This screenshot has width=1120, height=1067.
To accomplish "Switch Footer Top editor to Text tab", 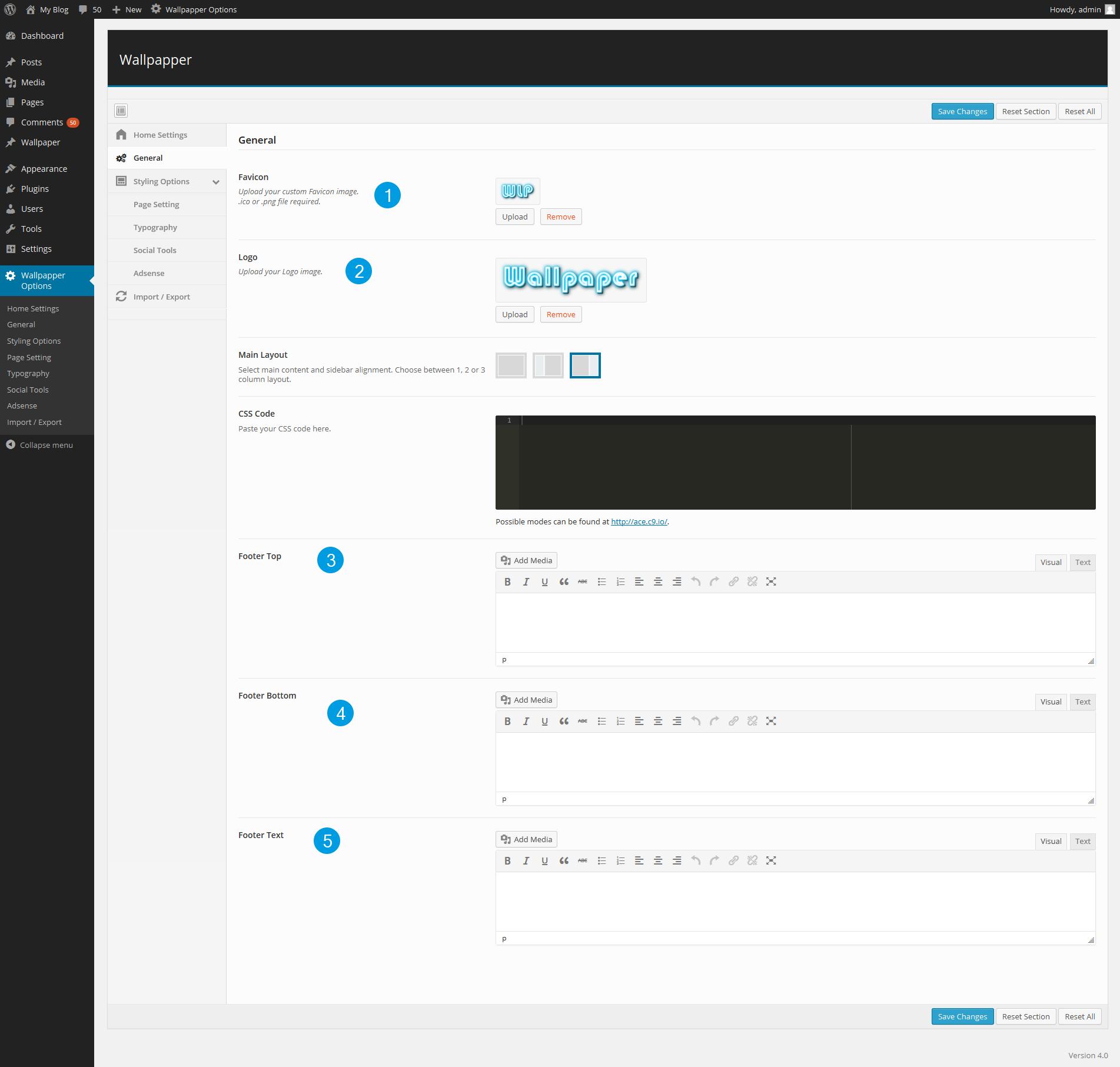I will pyautogui.click(x=1082, y=563).
